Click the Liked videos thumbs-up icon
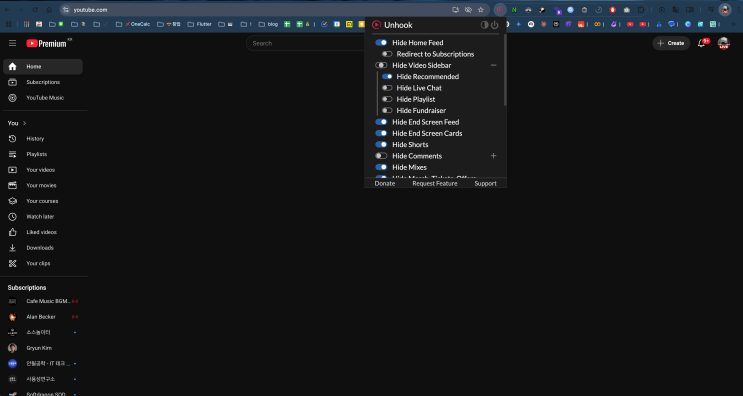Image resolution: width=743 pixels, height=396 pixels. (13, 232)
